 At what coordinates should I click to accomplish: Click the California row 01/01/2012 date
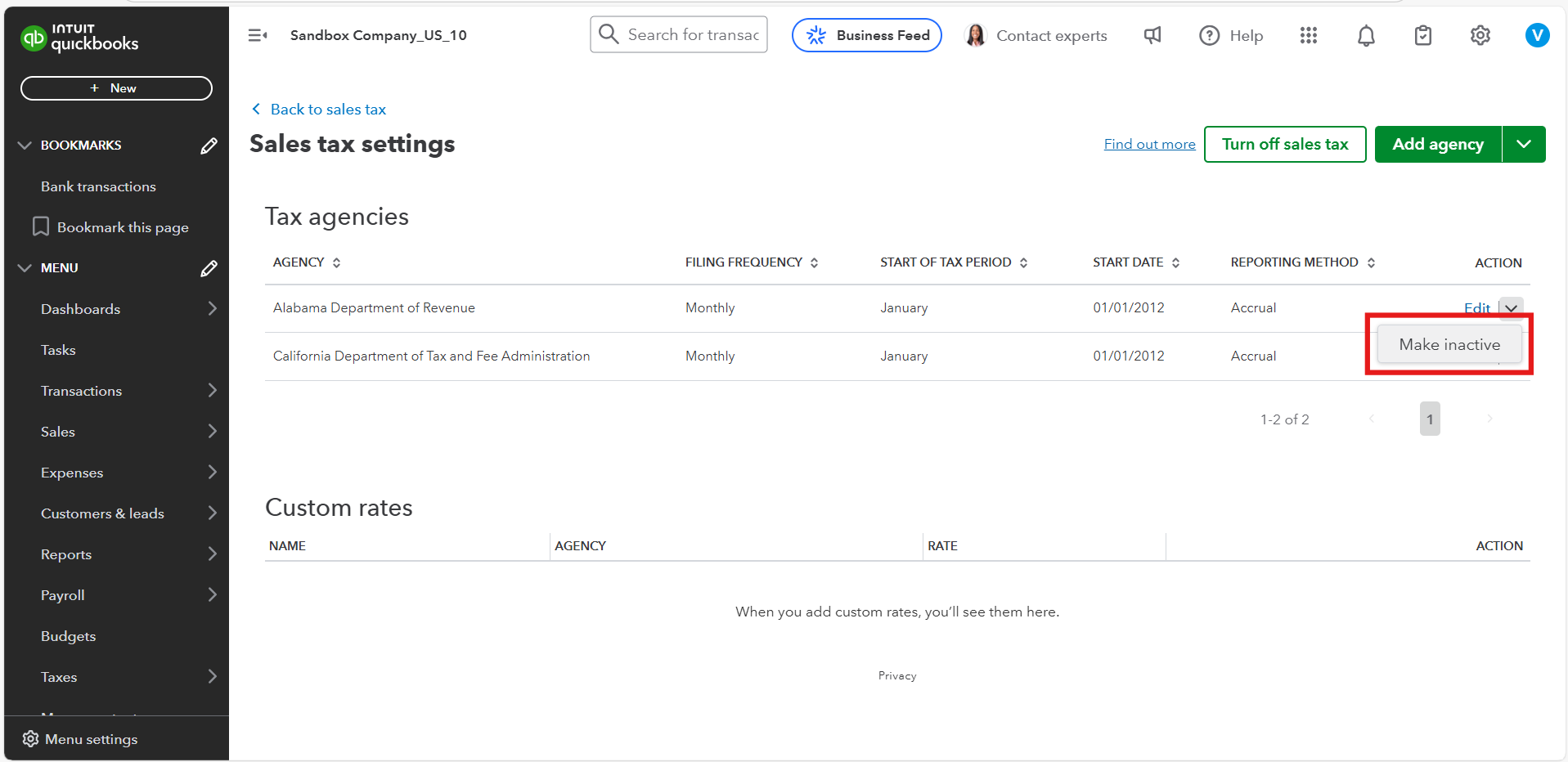1129,356
